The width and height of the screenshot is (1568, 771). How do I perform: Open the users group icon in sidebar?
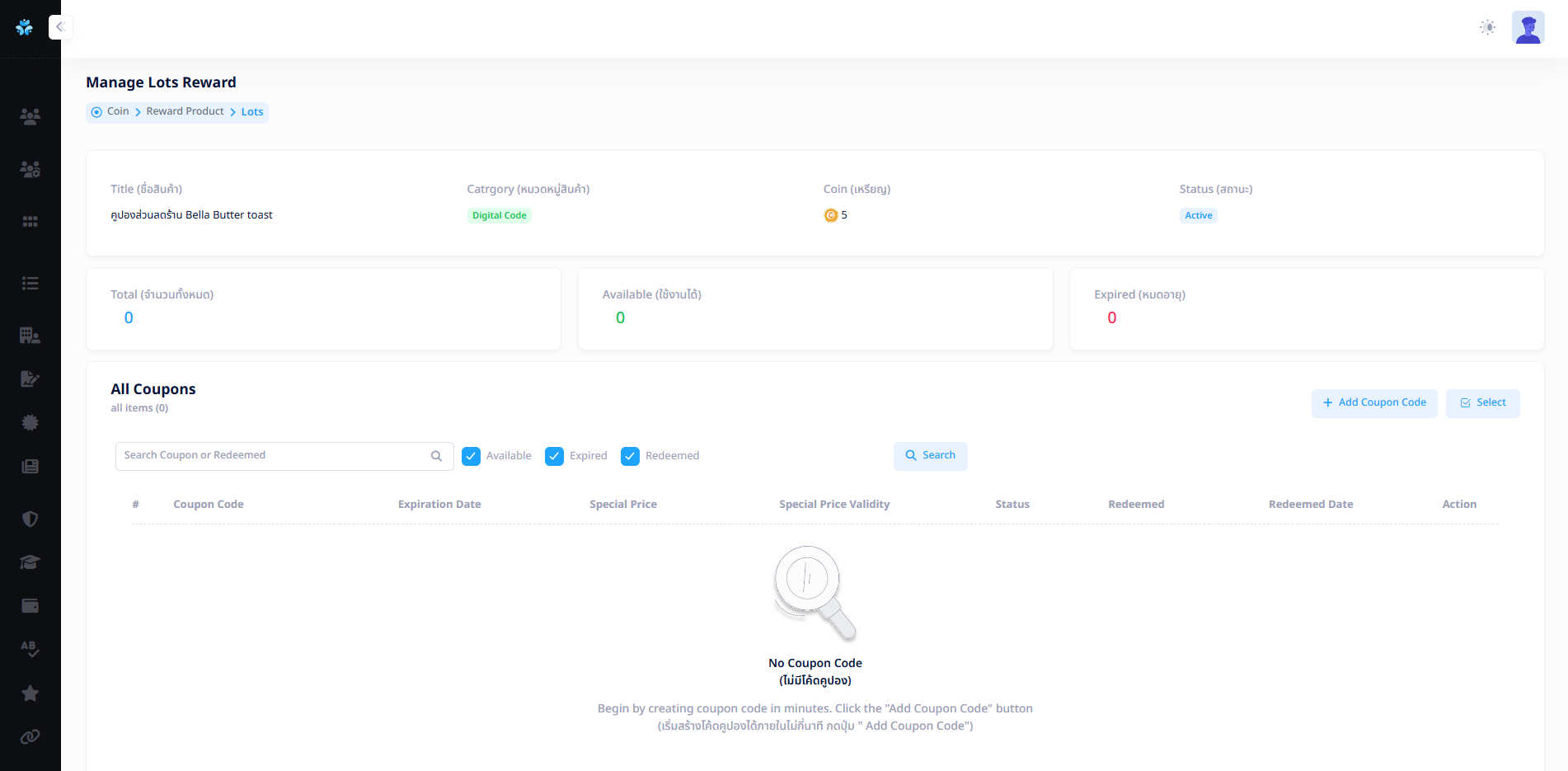(x=30, y=116)
